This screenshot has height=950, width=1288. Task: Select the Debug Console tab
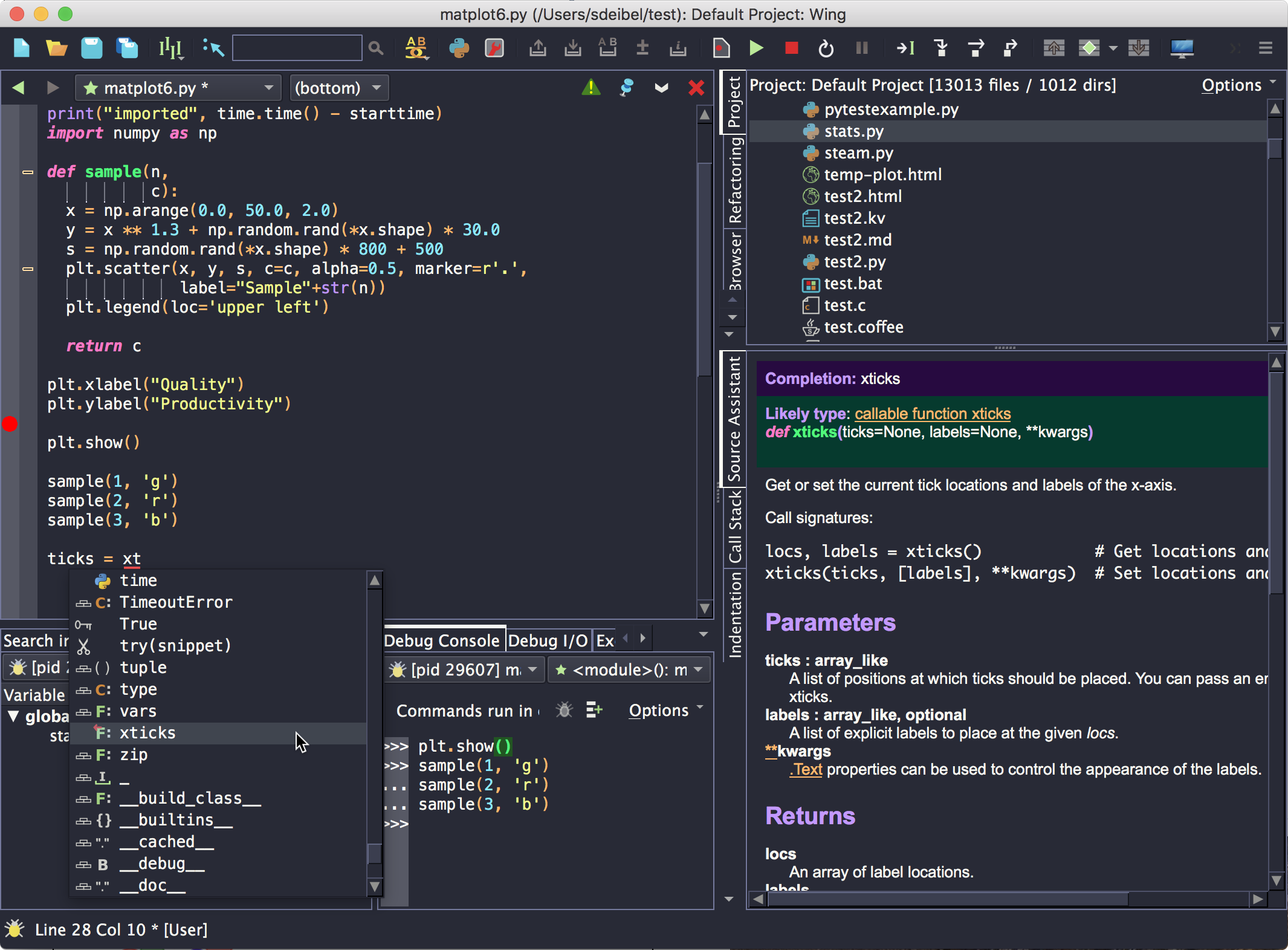442,640
